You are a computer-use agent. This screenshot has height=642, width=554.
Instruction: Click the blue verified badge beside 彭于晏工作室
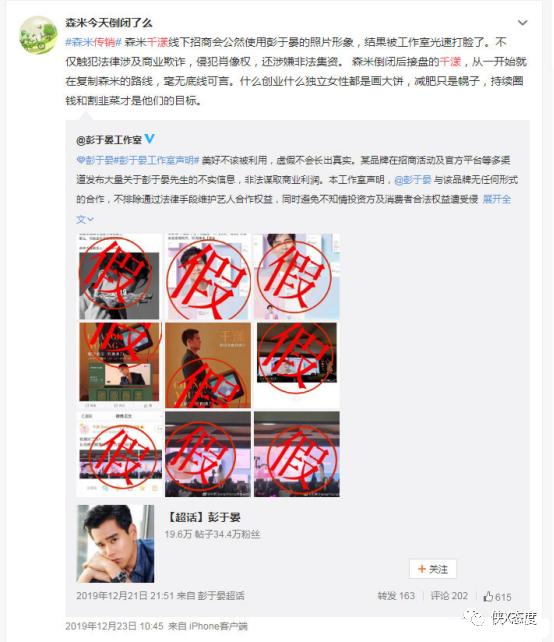[149, 139]
